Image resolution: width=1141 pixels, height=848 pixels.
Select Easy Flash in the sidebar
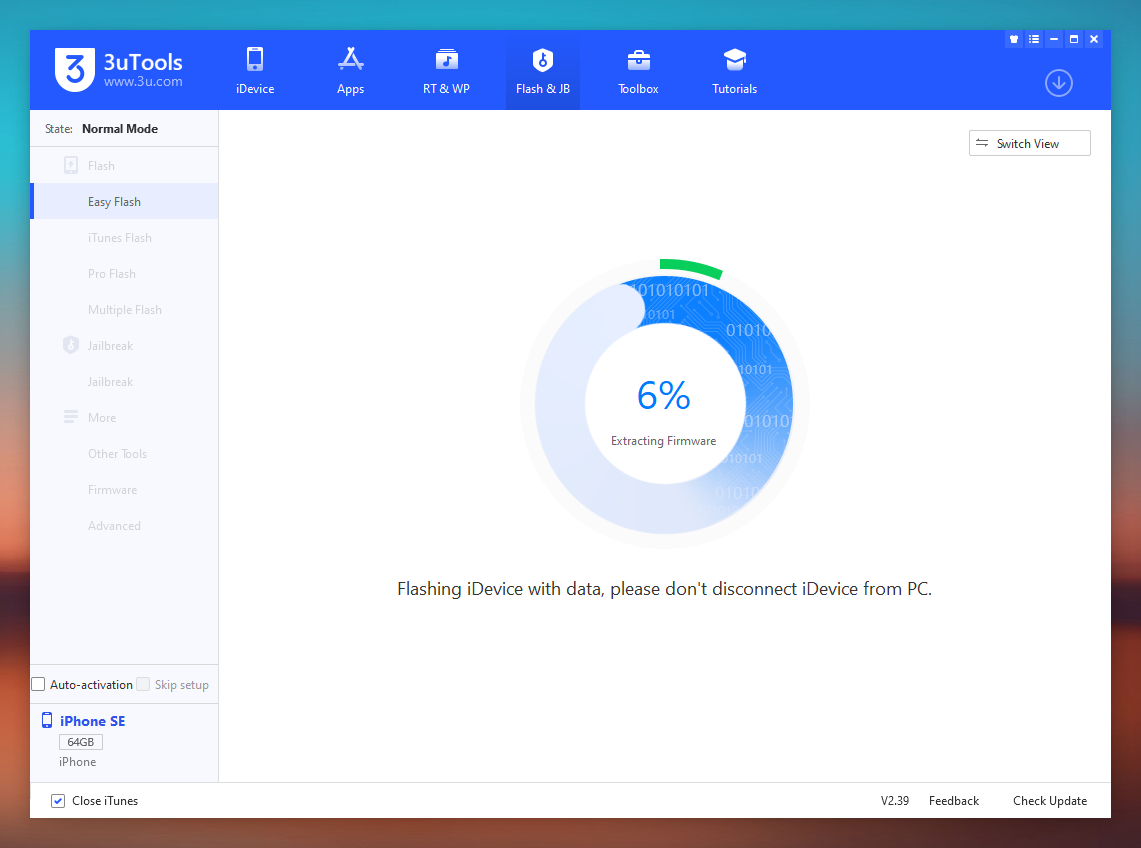click(114, 202)
